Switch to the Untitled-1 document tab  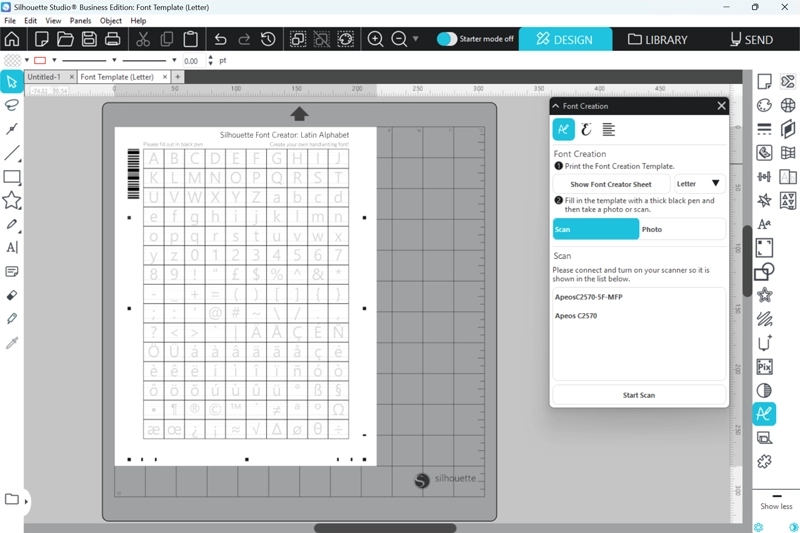point(44,77)
